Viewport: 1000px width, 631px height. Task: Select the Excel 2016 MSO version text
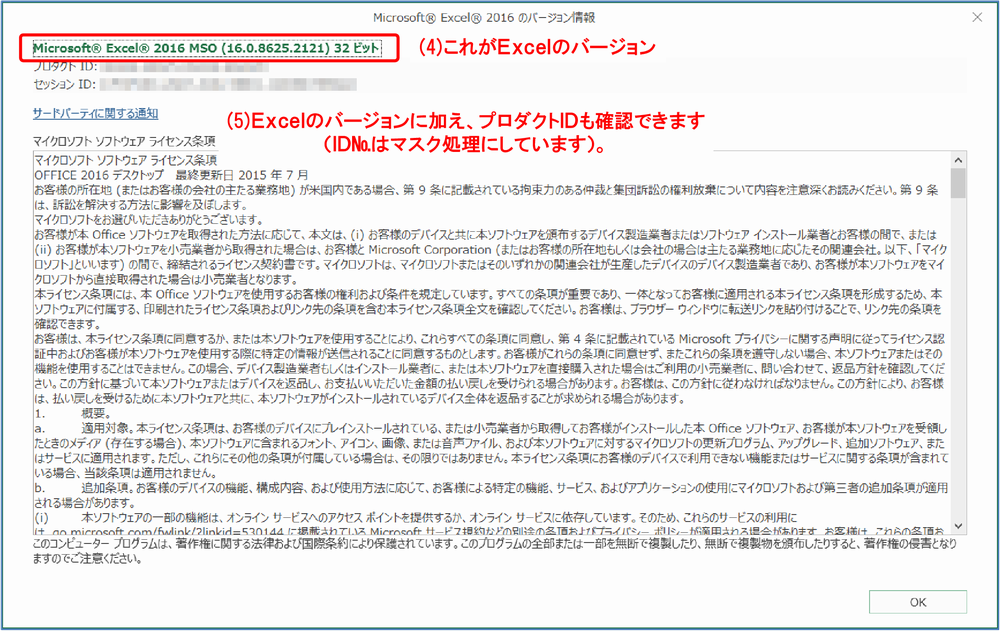click(207, 48)
